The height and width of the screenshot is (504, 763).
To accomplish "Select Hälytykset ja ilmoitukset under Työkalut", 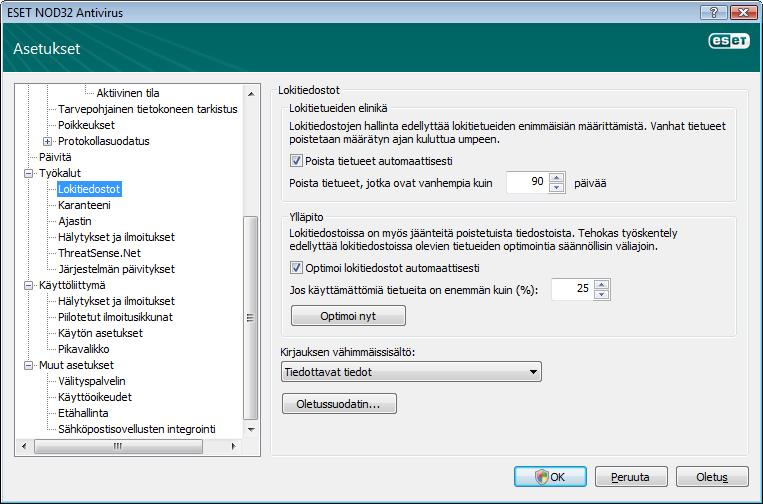I will coord(116,237).
